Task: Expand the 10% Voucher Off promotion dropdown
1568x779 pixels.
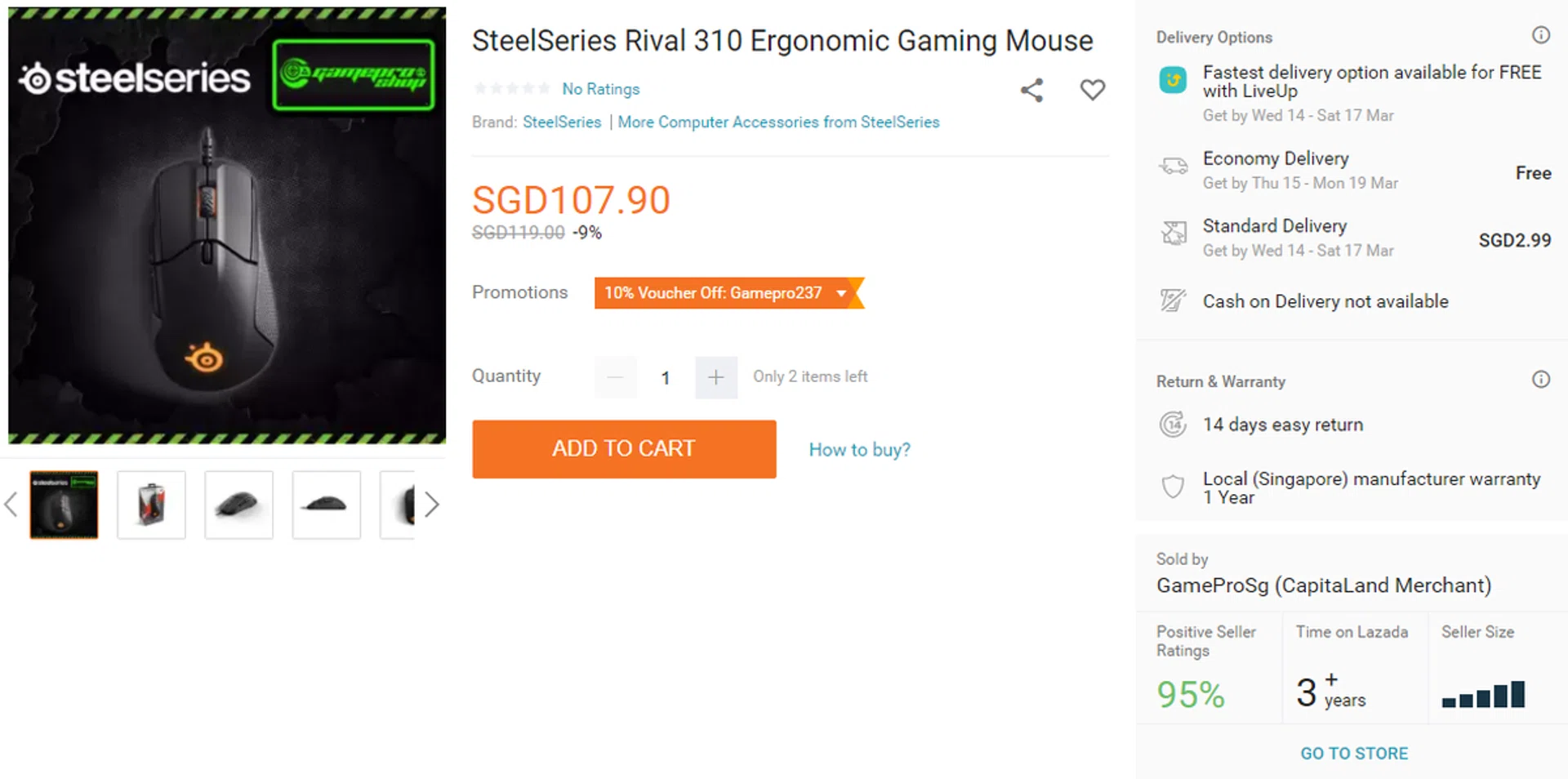Action: click(x=840, y=293)
